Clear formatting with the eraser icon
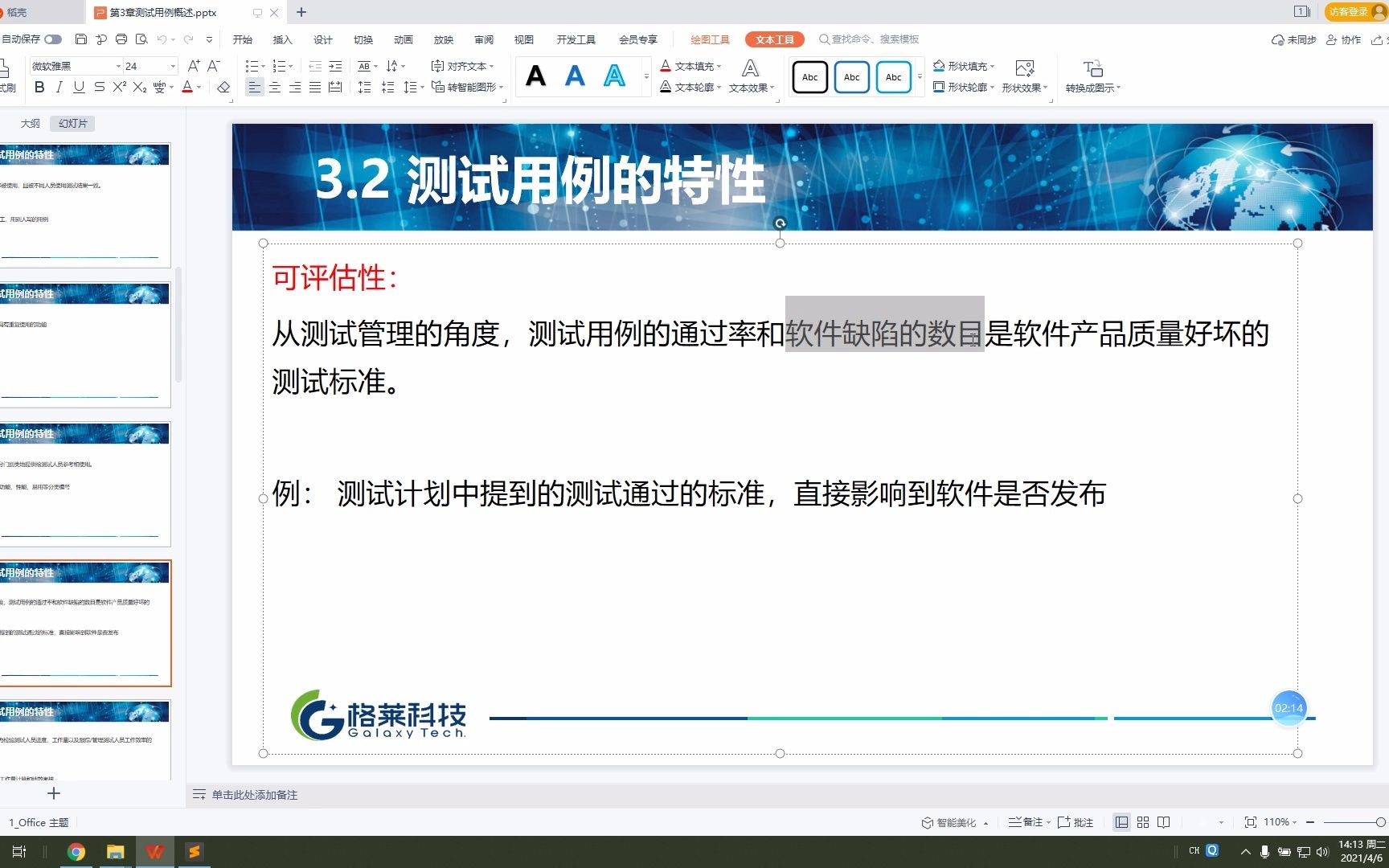Screen dimensions: 1389x868 (223, 87)
